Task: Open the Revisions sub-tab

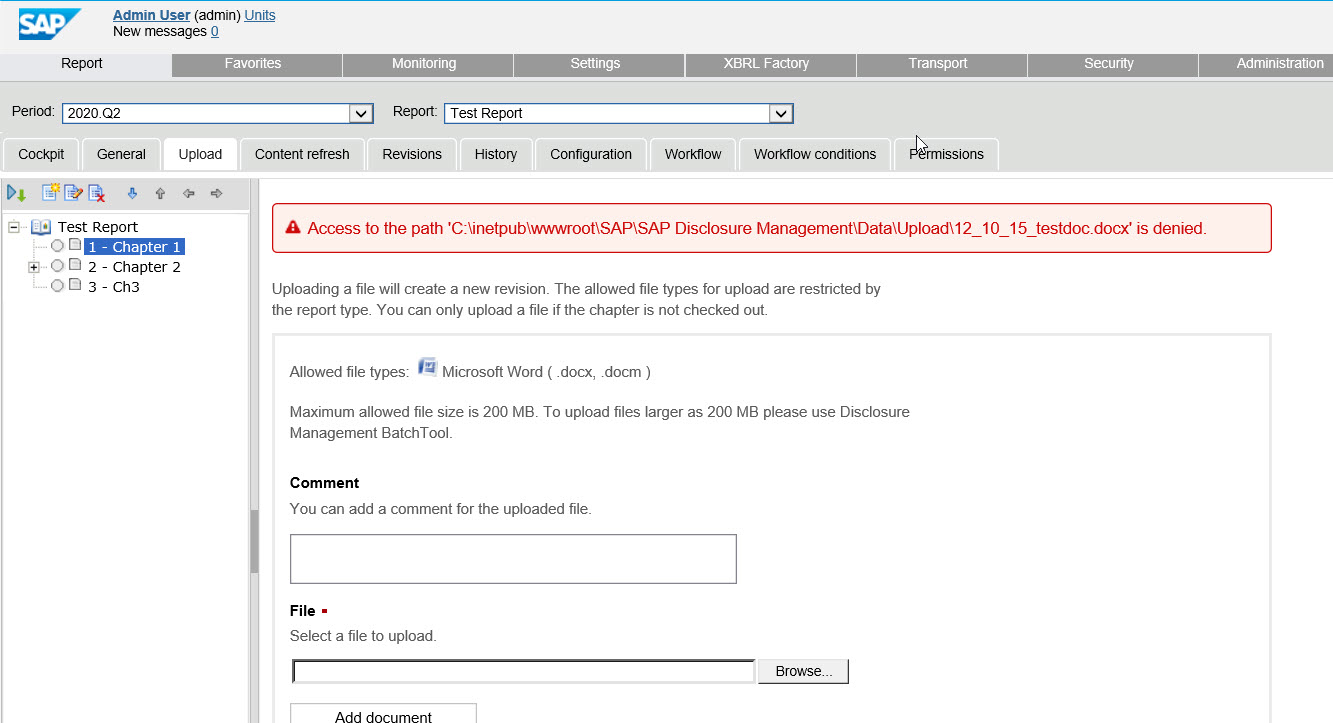Action: pyautogui.click(x=412, y=154)
